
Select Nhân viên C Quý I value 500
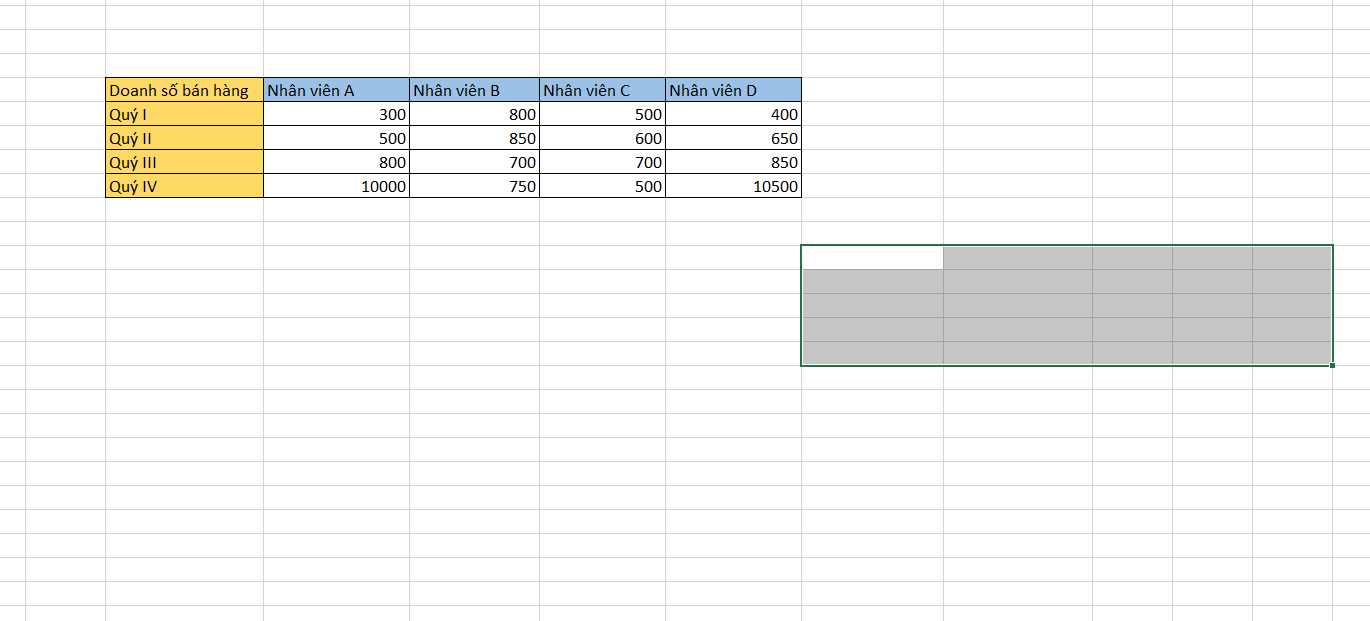click(602, 114)
